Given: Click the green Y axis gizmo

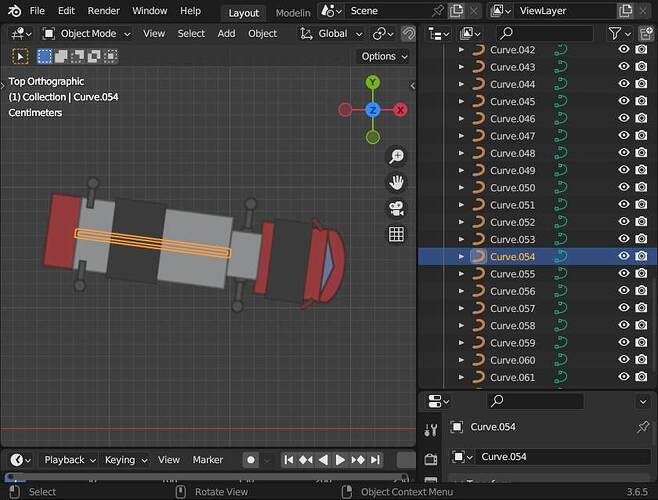Looking at the screenshot, I should click(373, 82).
